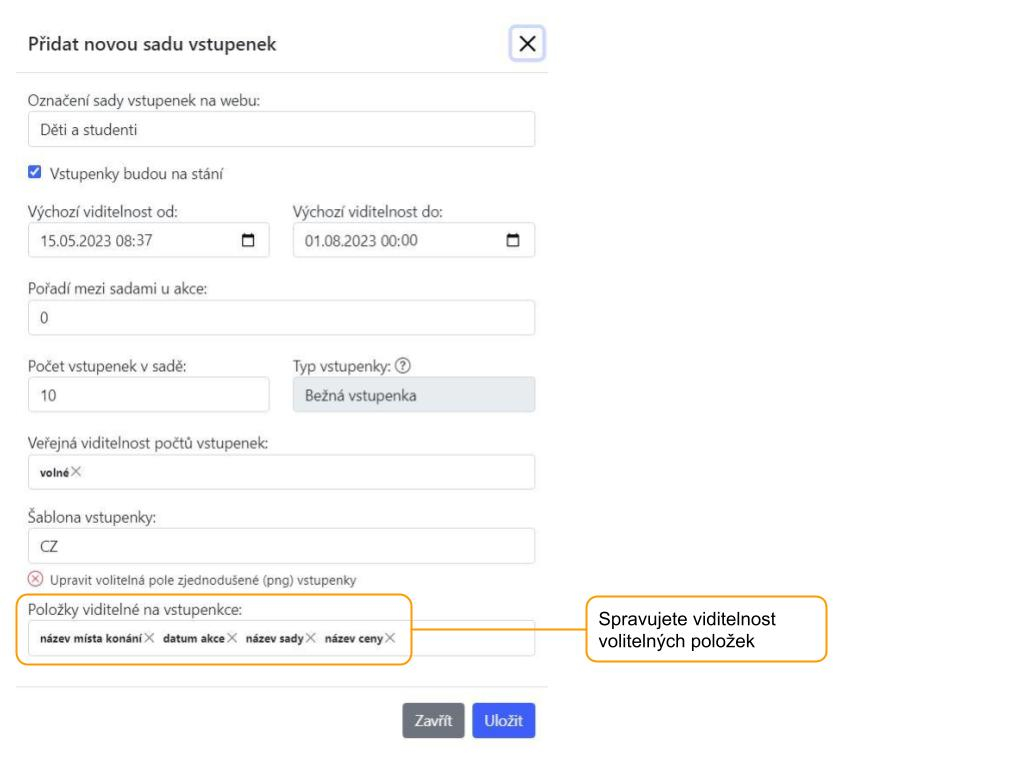Click the Uložit button
This screenshot has width=1024, height=768.
click(503, 721)
